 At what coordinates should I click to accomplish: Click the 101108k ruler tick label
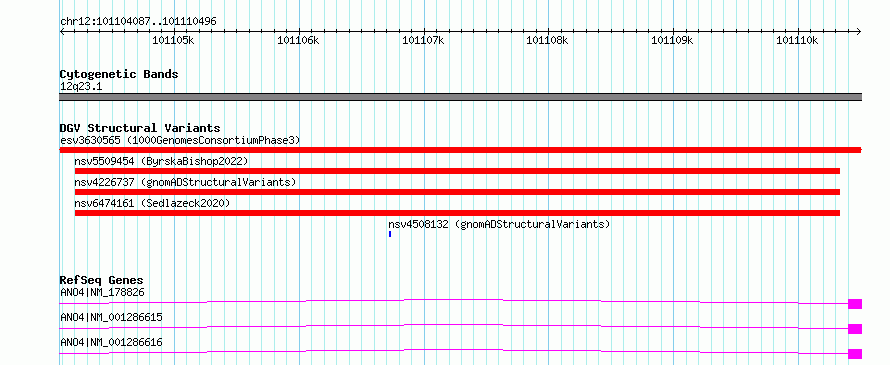547,40
